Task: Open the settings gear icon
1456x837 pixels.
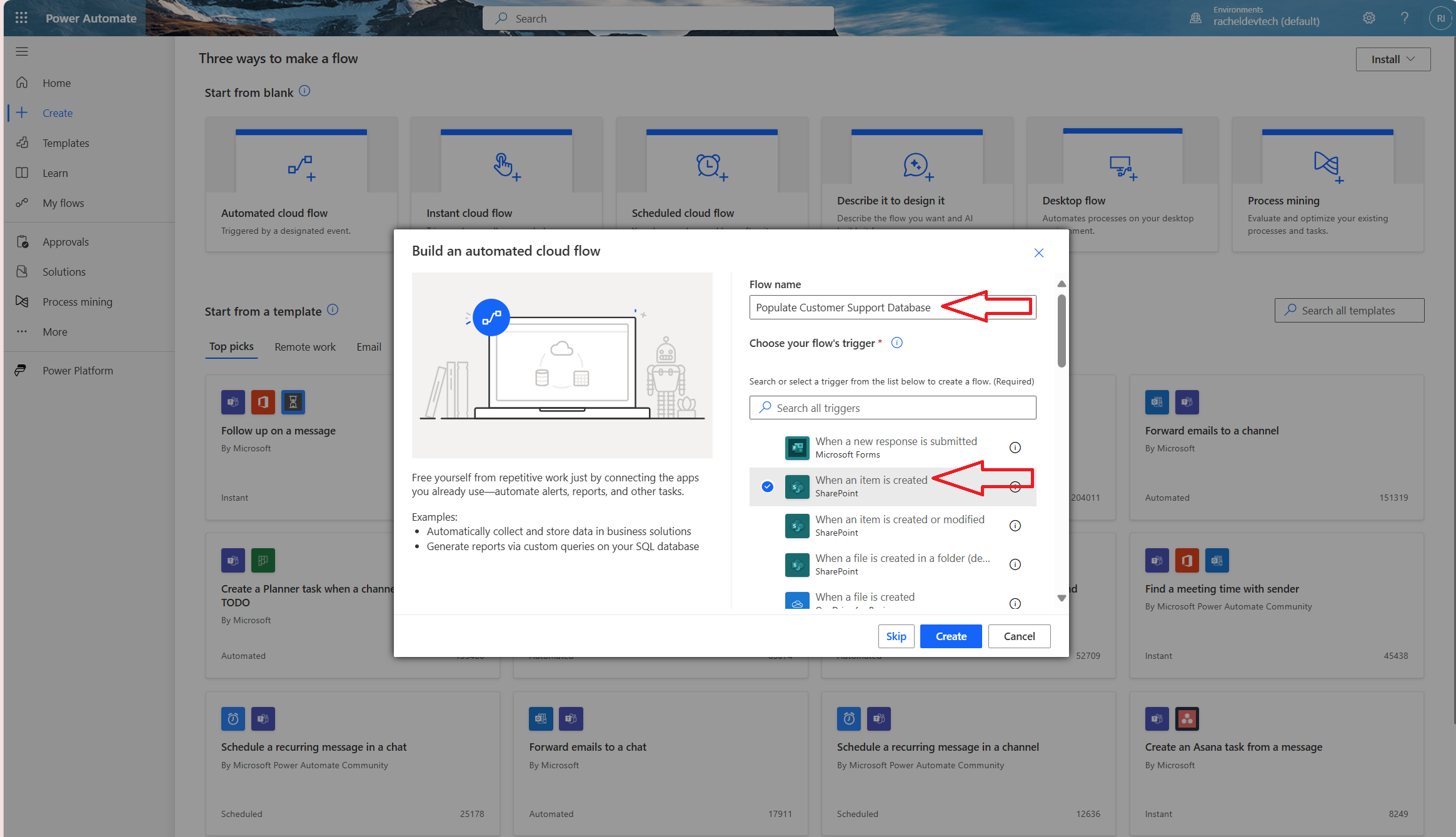Action: tap(1368, 18)
